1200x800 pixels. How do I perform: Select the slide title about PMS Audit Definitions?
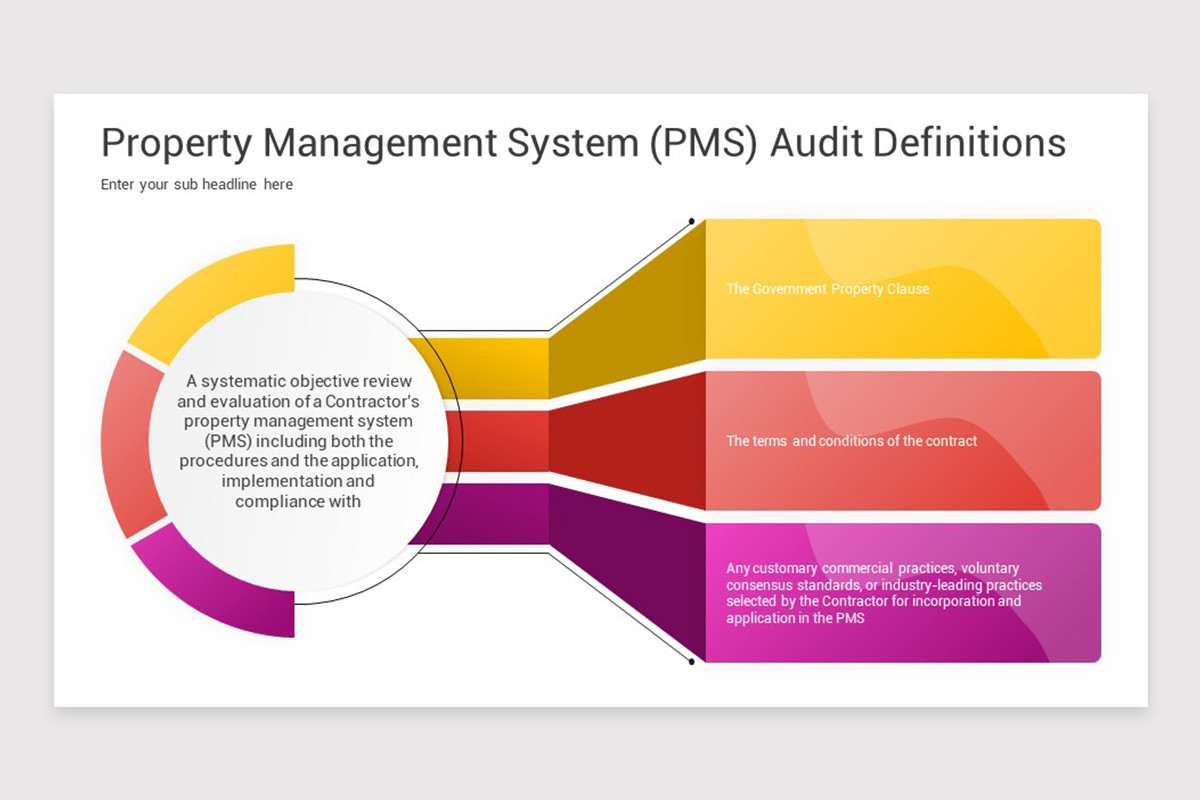[x=583, y=144]
